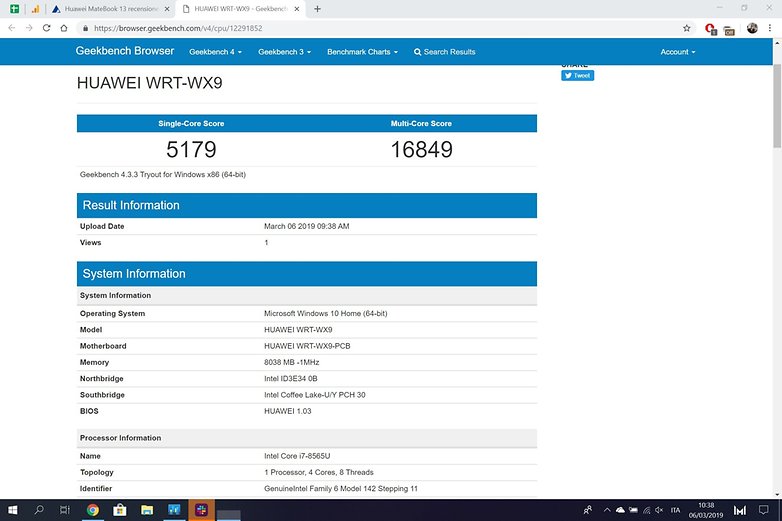Reload the Geekbench page
This screenshot has width=782, height=521.
[46, 28]
